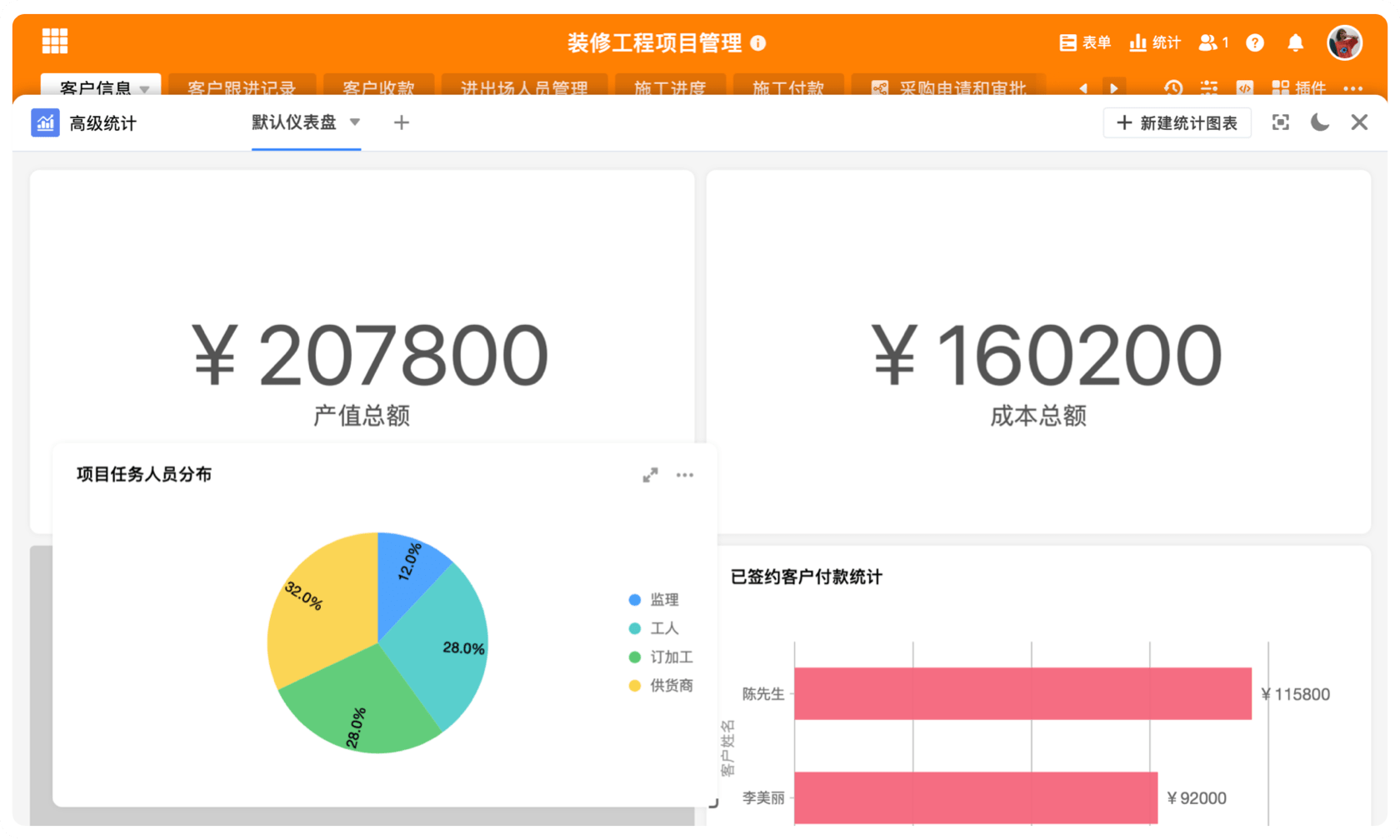1400x840 pixels.
Task: Open the app grid launcher icon
Action: pyautogui.click(x=55, y=41)
